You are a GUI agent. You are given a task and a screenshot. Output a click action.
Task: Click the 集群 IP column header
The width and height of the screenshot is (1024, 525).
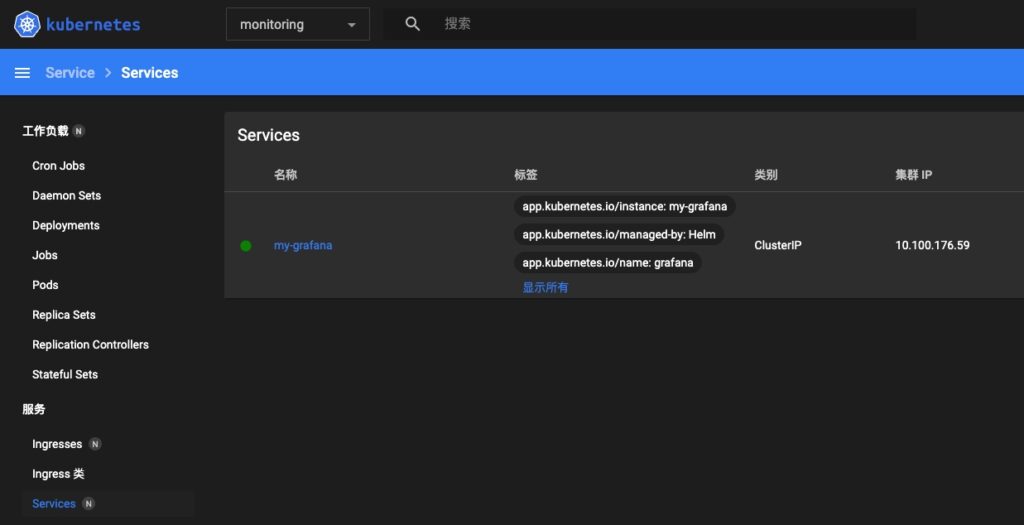point(914,175)
